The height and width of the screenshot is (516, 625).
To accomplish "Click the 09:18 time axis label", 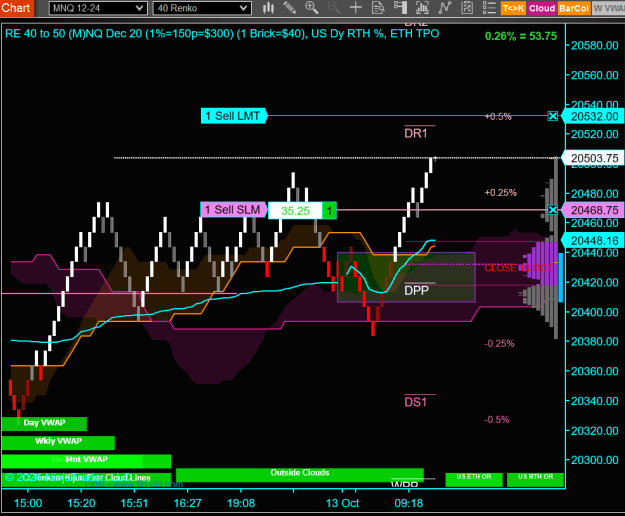I will 409,503.
